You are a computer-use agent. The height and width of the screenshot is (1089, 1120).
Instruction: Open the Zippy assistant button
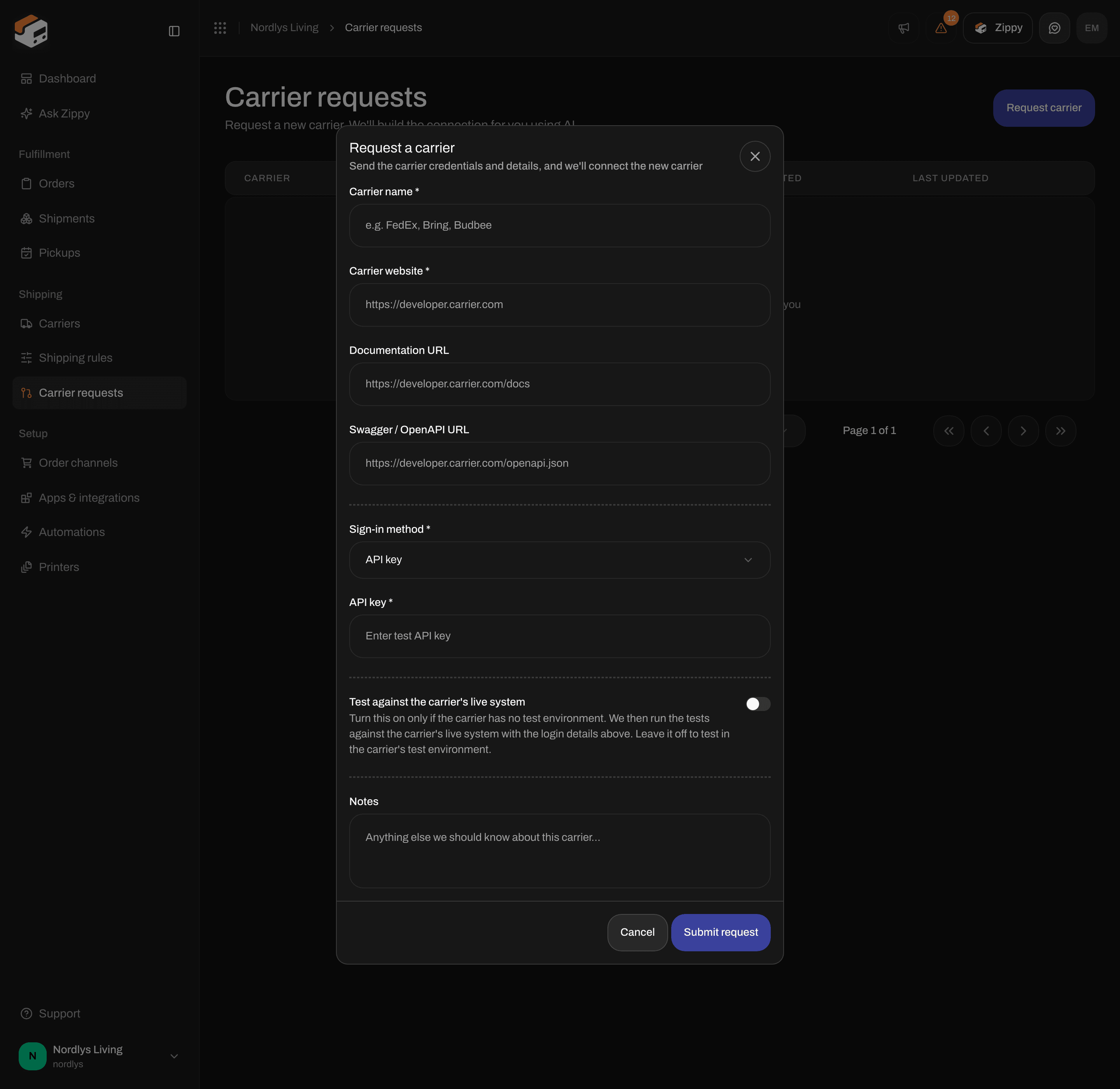click(x=997, y=28)
